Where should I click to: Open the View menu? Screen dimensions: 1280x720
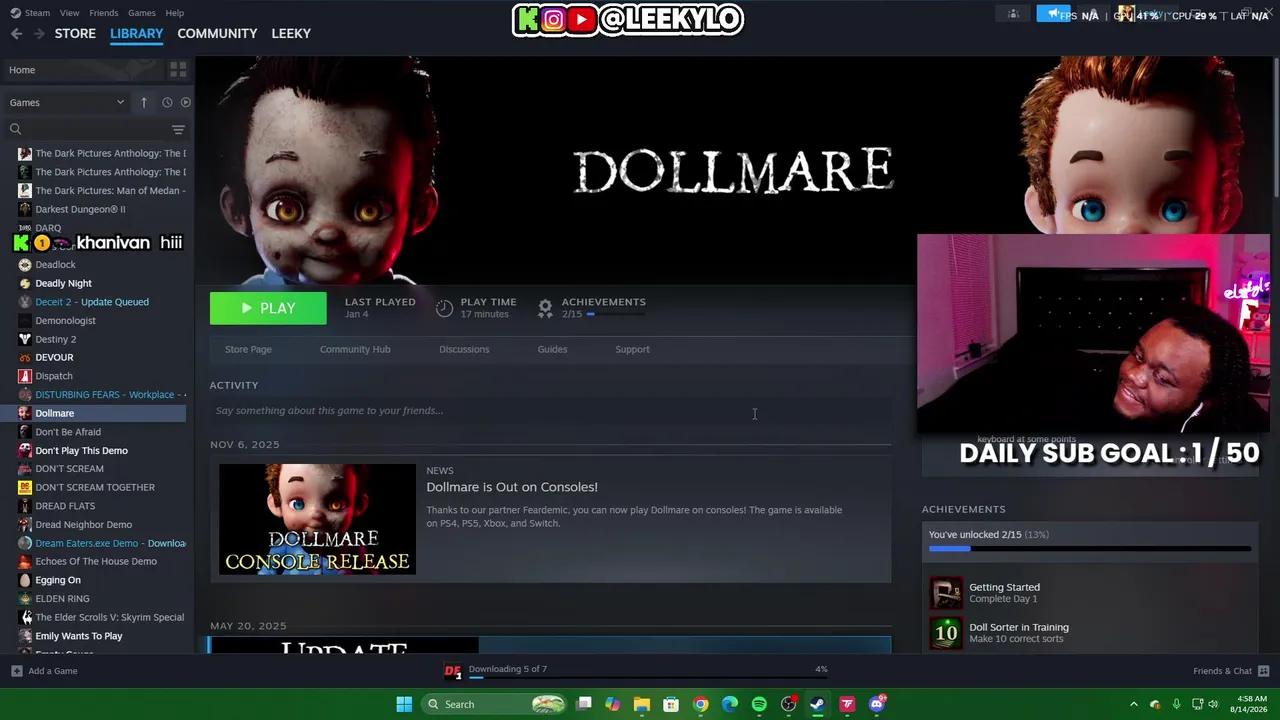(x=69, y=13)
